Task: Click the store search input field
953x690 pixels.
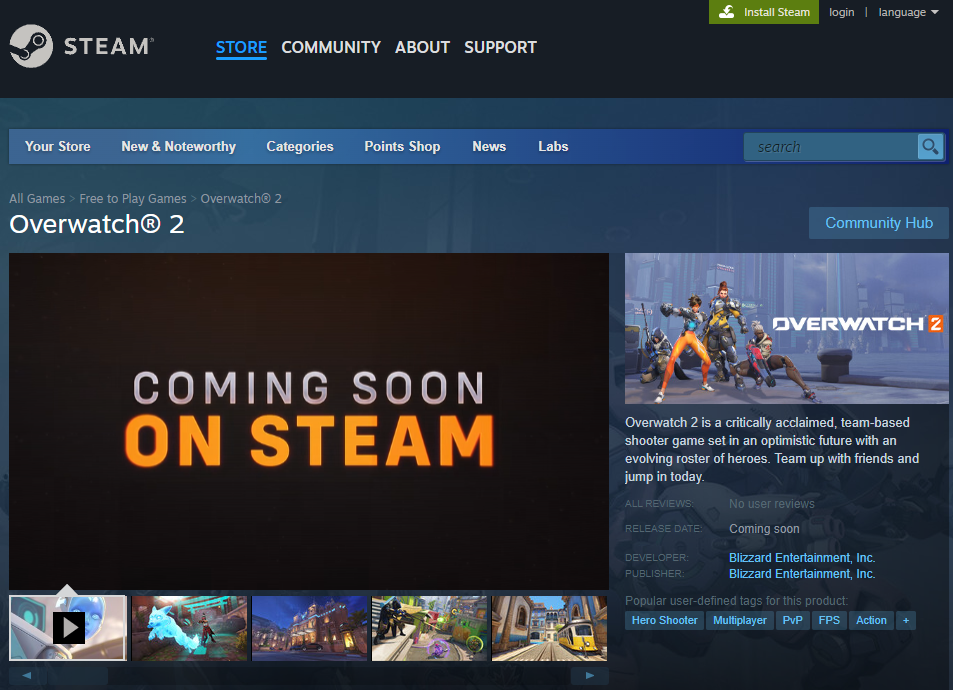Action: pos(830,147)
